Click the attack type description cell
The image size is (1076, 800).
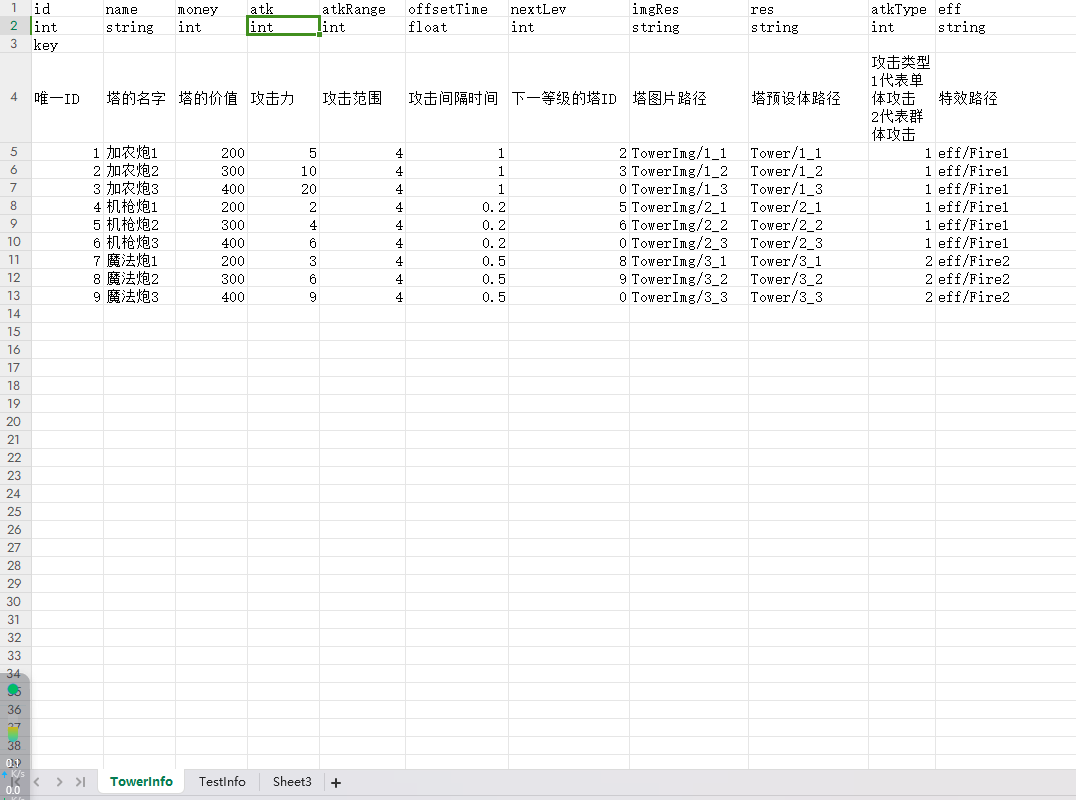click(x=901, y=98)
